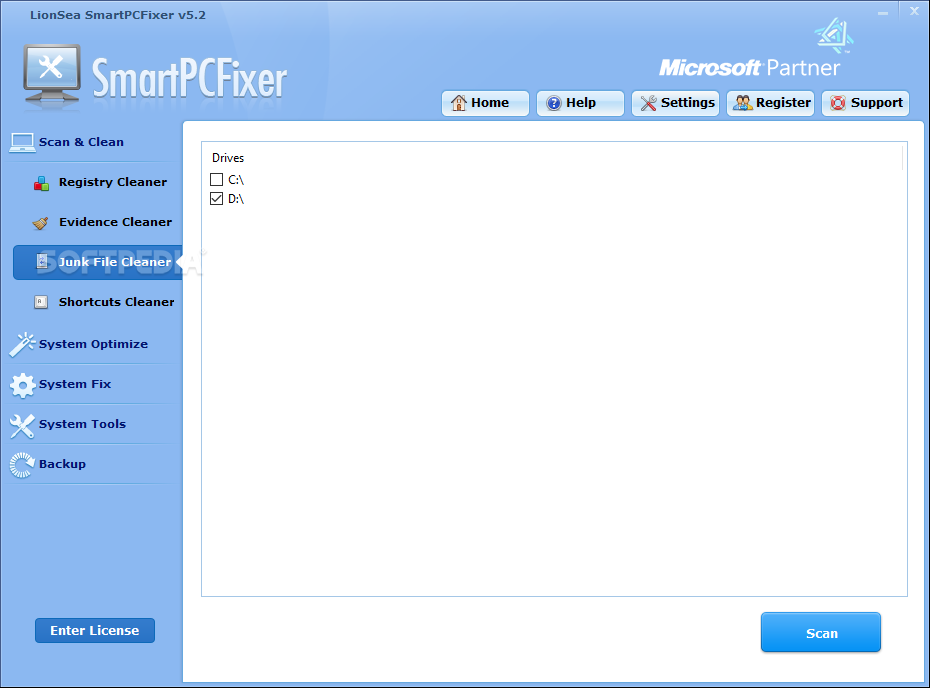Screen dimensions: 930x688
Task: Click the Enter License button
Action: (95, 630)
